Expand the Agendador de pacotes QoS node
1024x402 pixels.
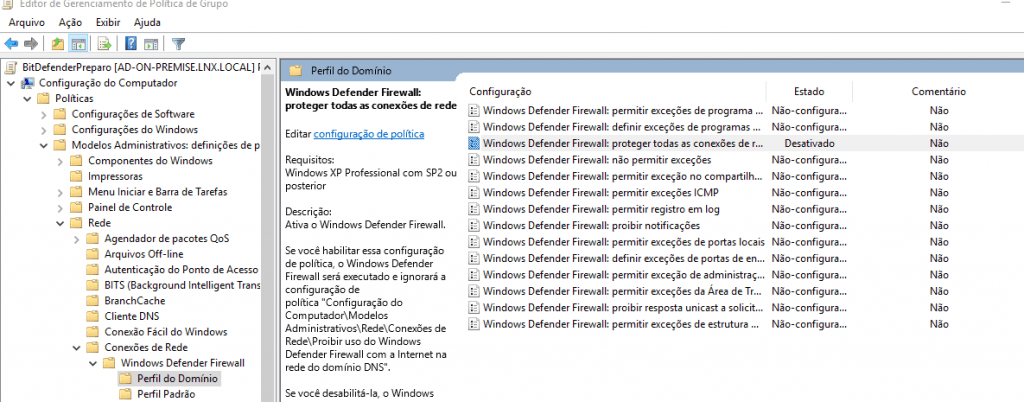[x=76, y=239]
